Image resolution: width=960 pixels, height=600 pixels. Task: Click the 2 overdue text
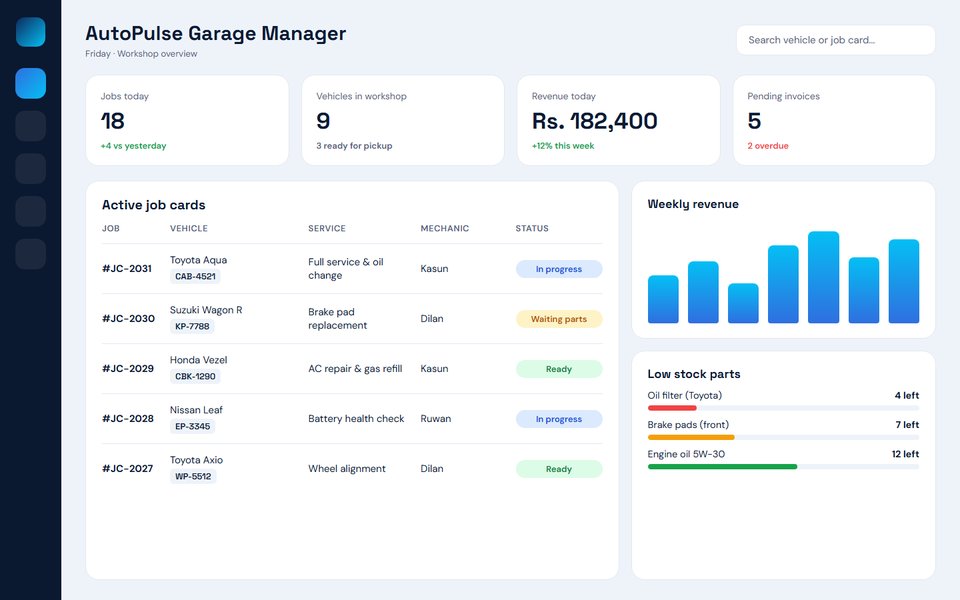point(768,146)
